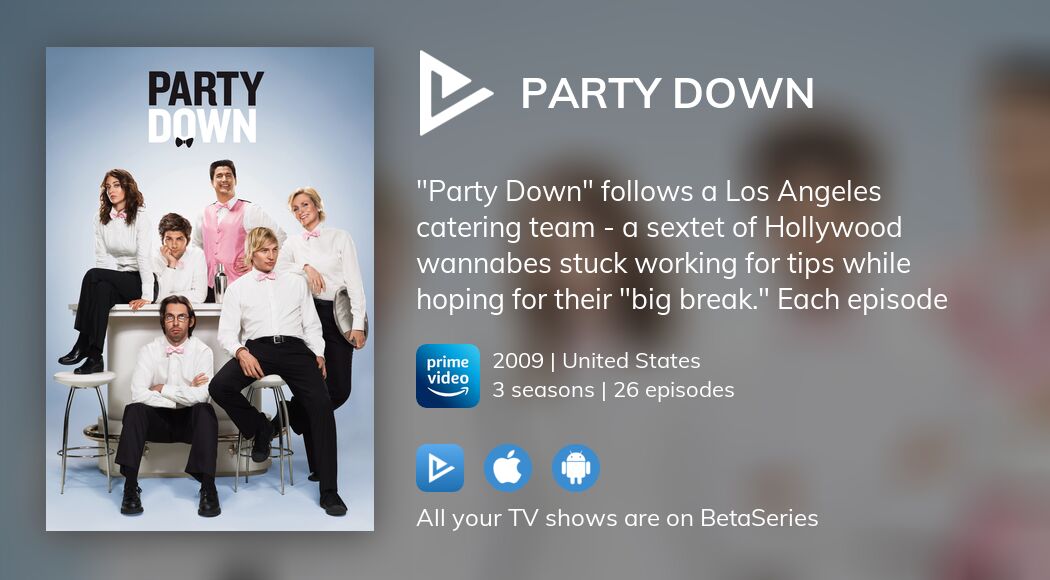Click the large white BetaSeries triangle logo
Viewport: 1050px width, 580px height.
pos(453,93)
